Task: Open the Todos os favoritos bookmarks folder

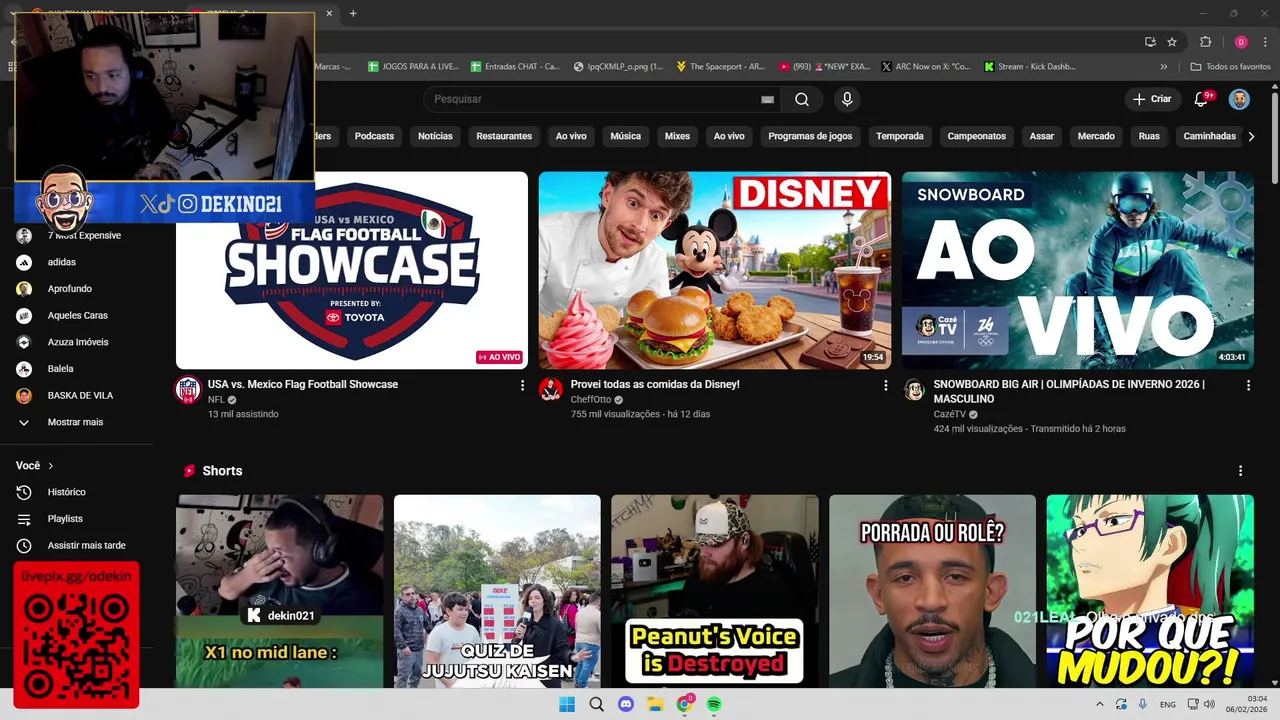Action: [x=1231, y=67]
